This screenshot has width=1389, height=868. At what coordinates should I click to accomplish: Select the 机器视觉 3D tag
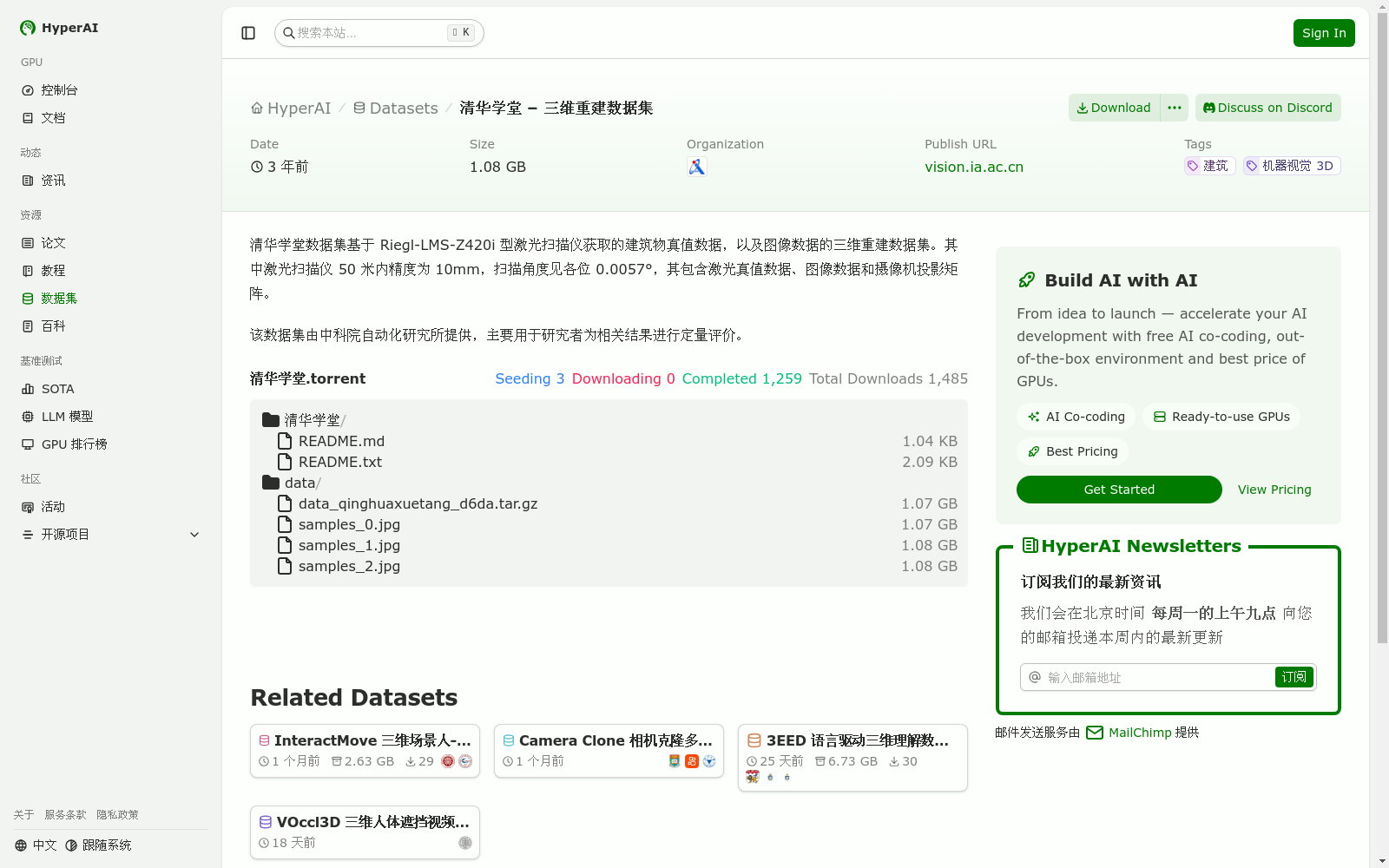[x=1292, y=166]
